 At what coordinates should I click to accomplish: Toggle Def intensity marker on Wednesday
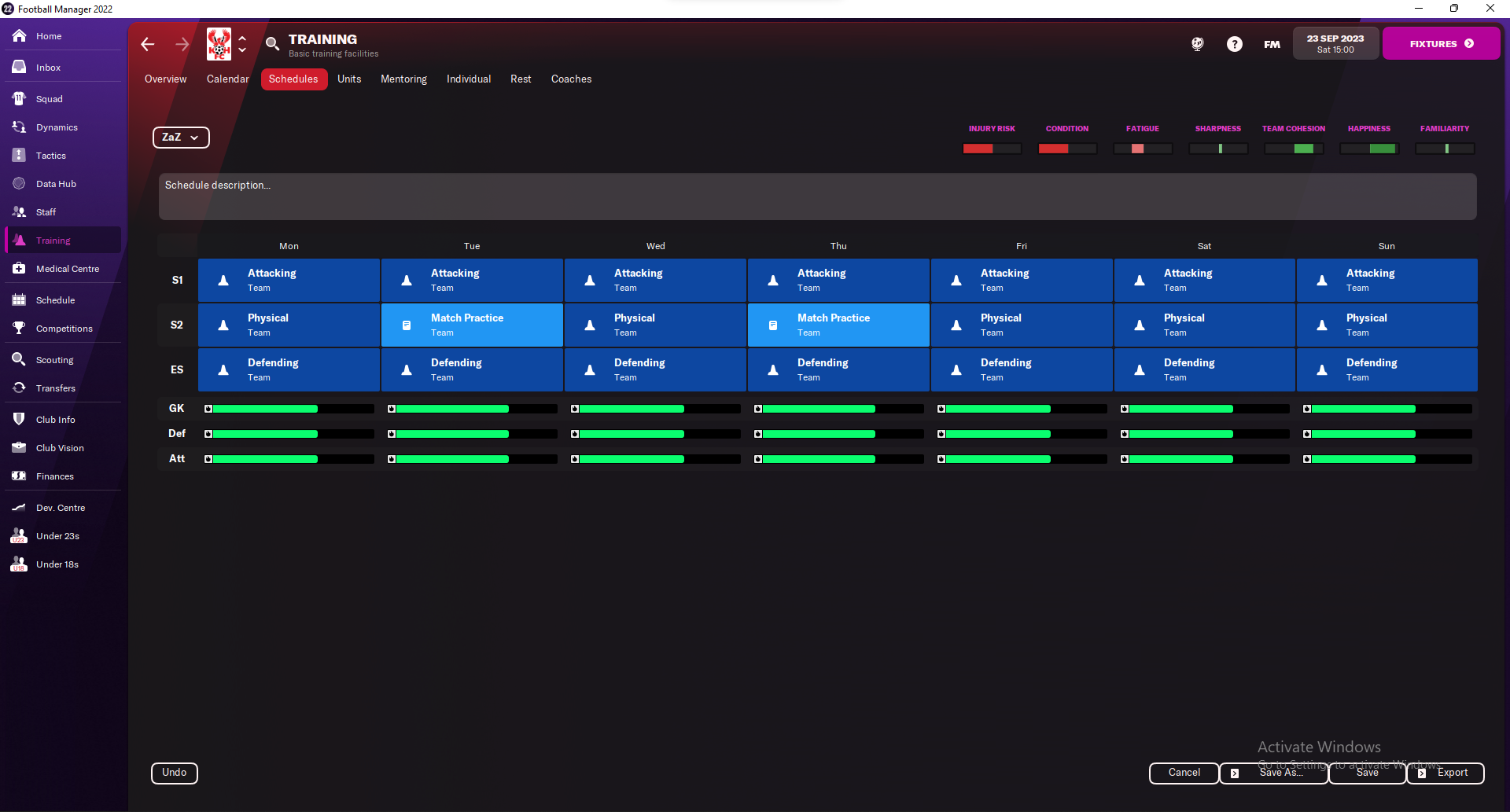point(575,434)
